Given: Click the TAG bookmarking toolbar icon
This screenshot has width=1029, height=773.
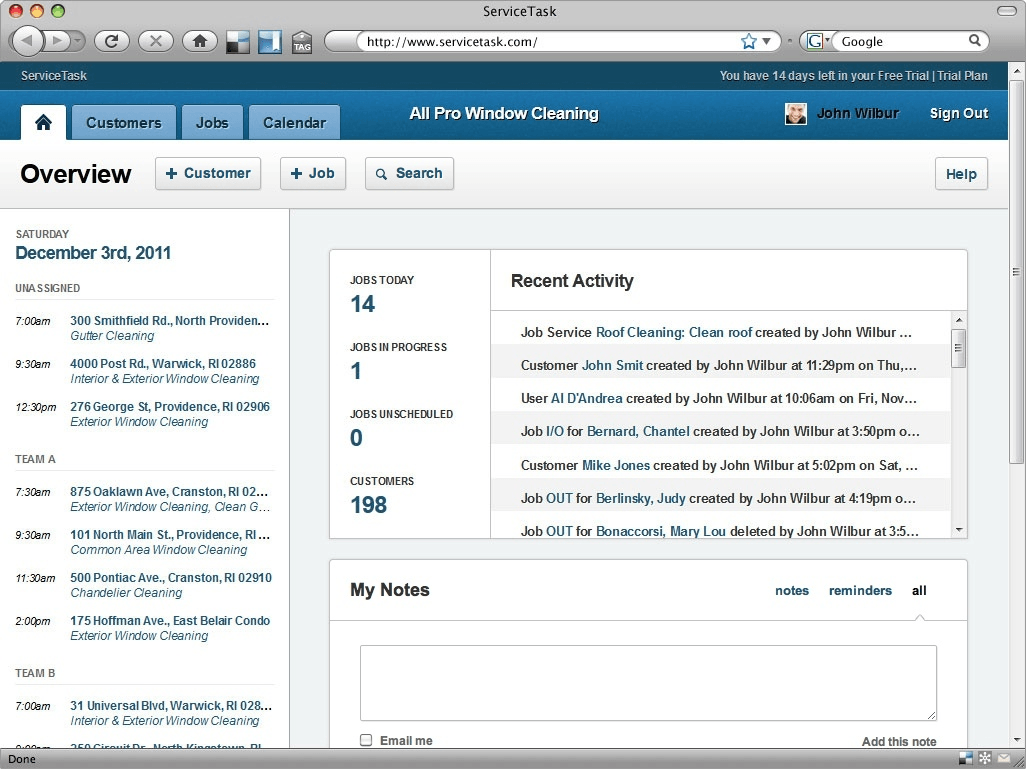Looking at the screenshot, I should pyautogui.click(x=302, y=41).
